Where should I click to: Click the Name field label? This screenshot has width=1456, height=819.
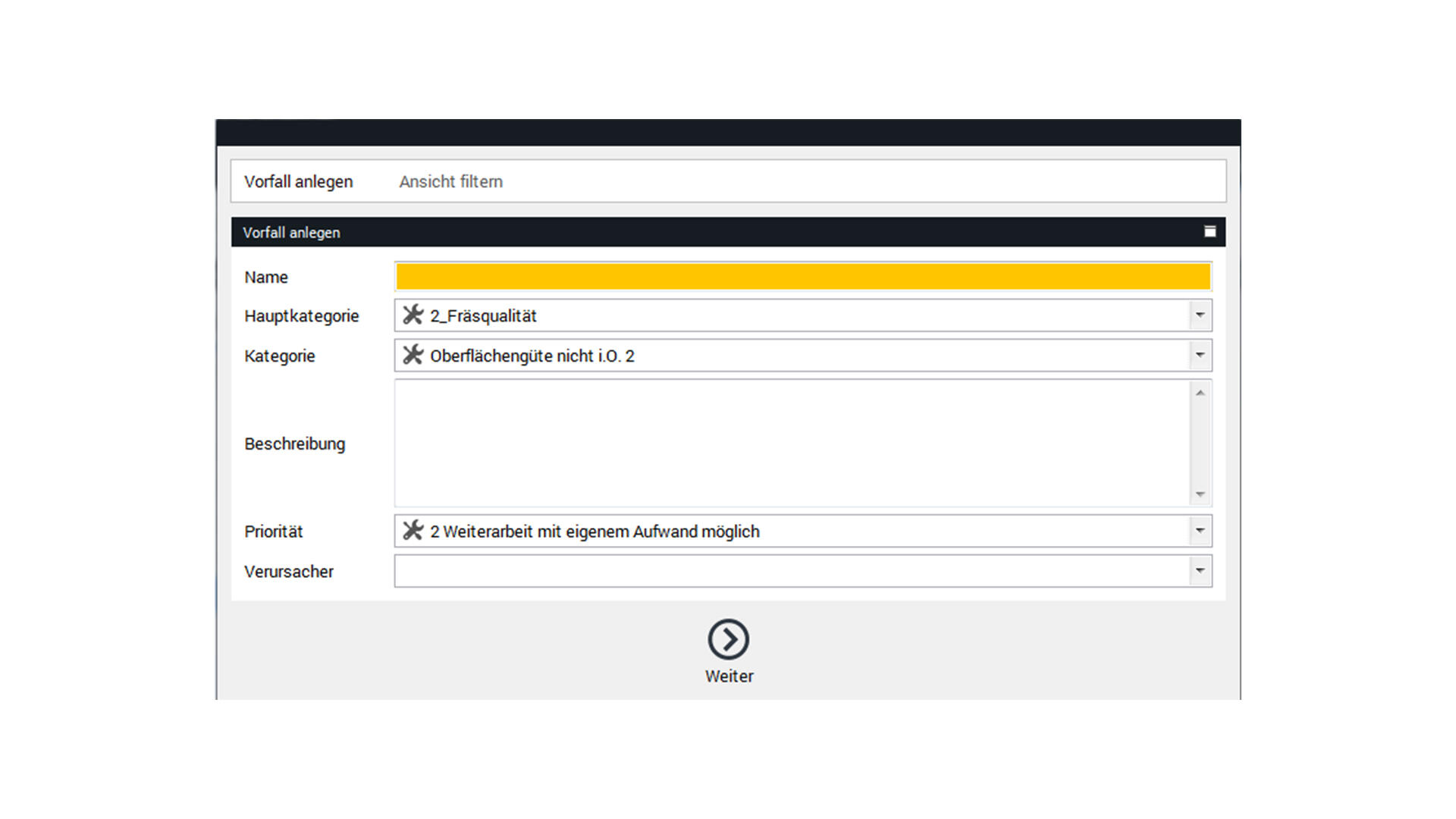pyautogui.click(x=265, y=278)
